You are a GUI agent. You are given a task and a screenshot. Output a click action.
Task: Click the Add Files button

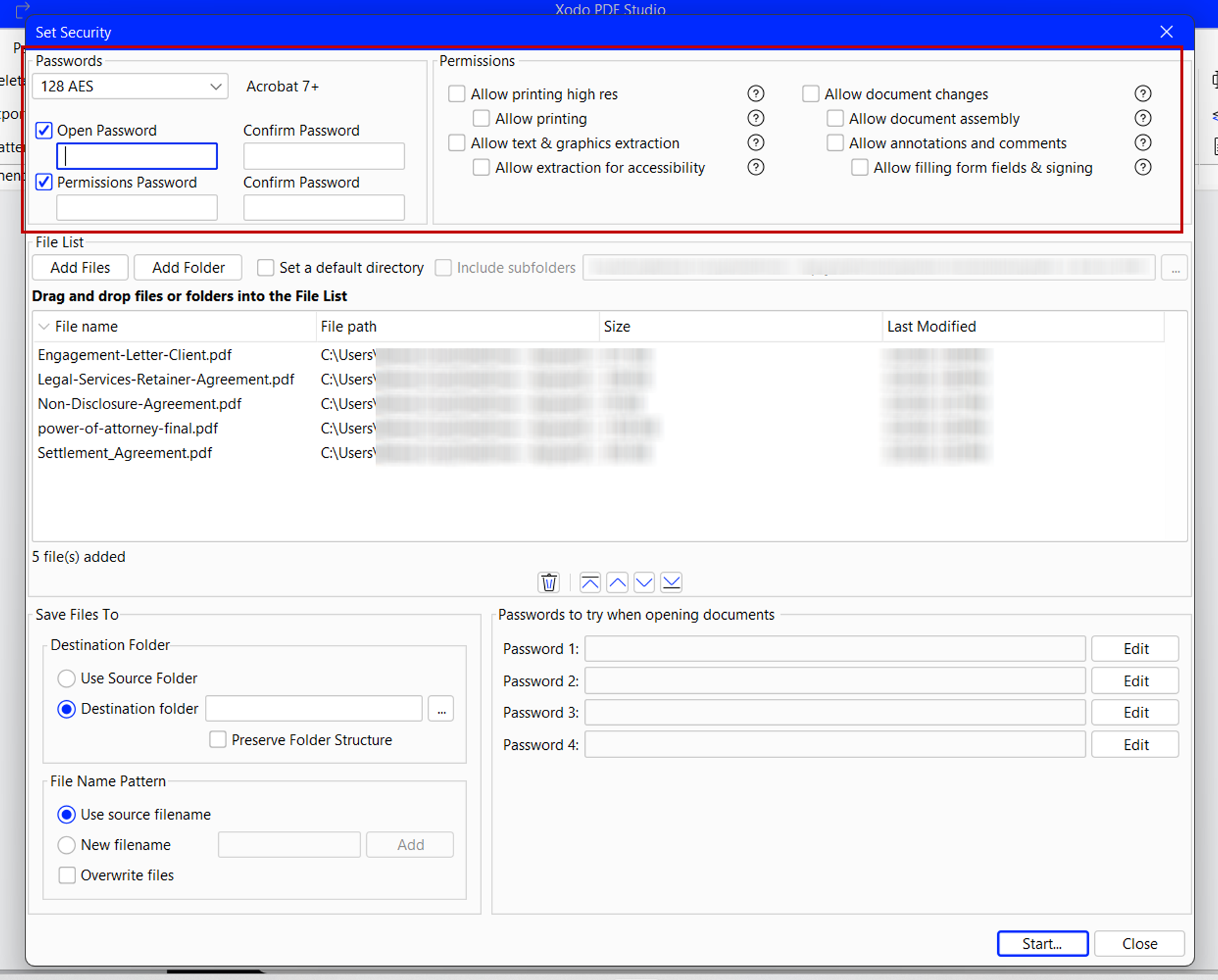click(x=80, y=268)
